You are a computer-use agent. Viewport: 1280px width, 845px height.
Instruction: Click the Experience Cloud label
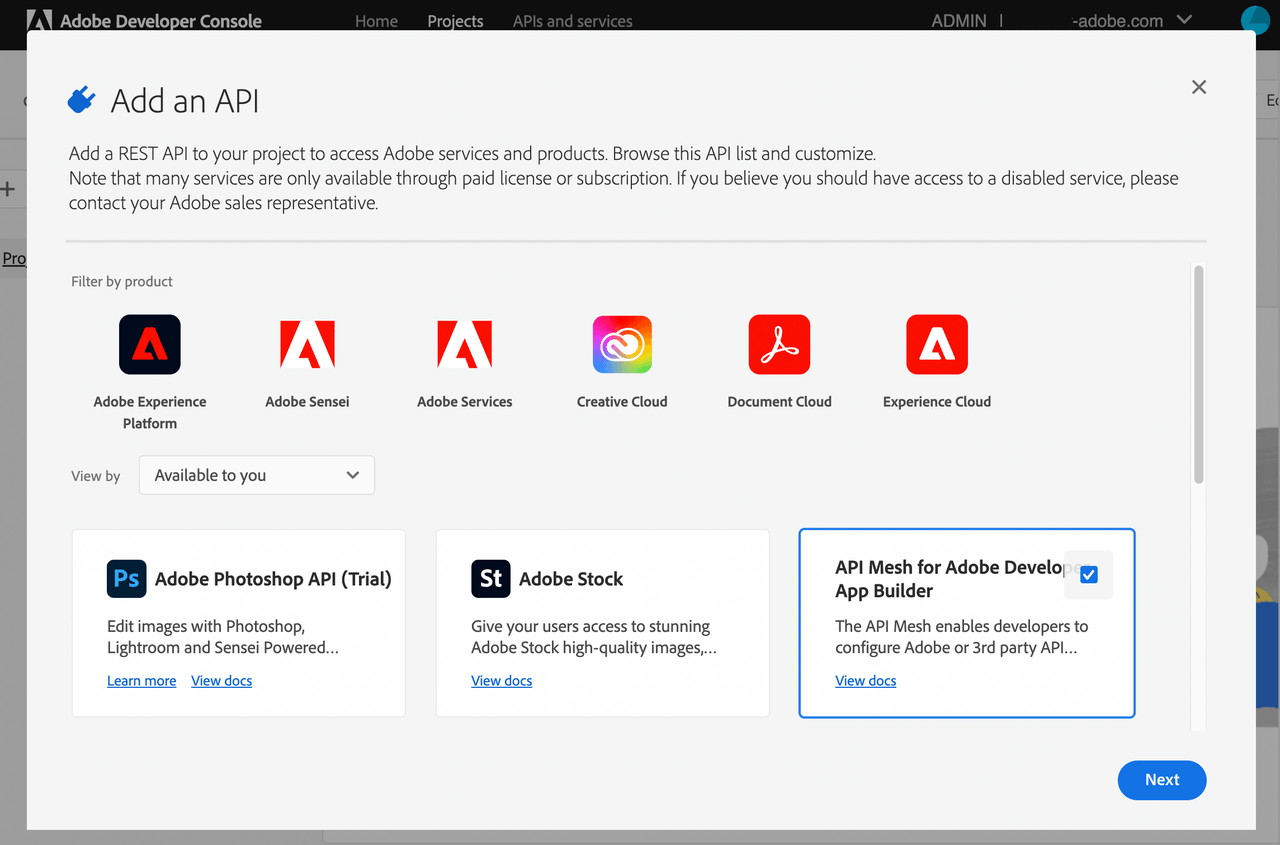937,402
